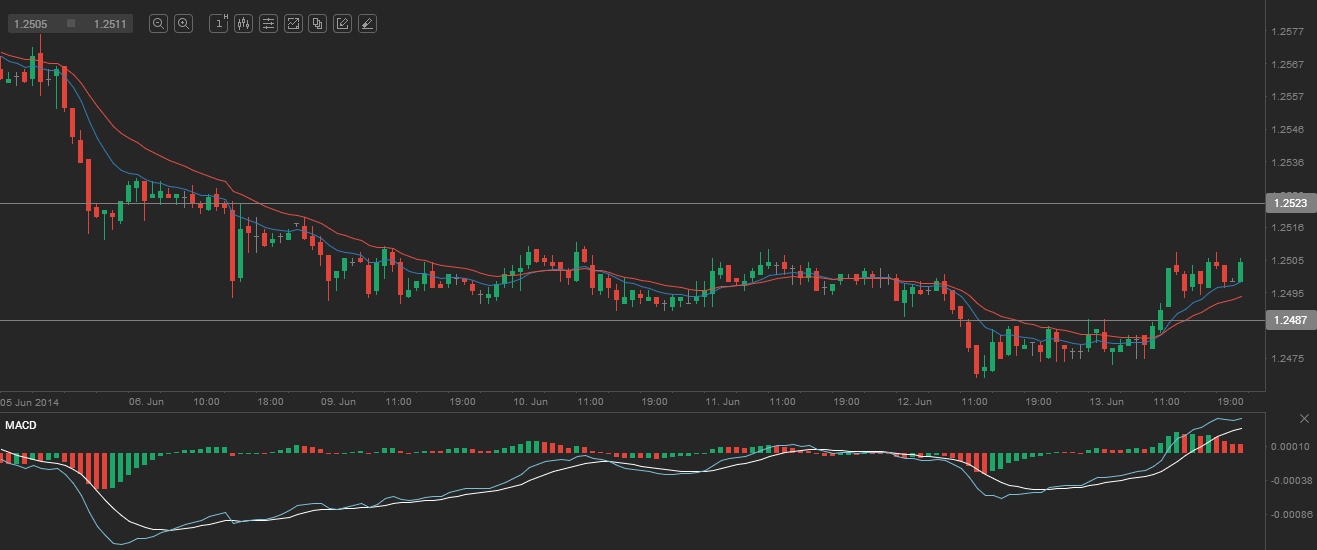Click the 1.2523 price level marker
This screenshot has width=1317, height=550.
[x=1290, y=203]
